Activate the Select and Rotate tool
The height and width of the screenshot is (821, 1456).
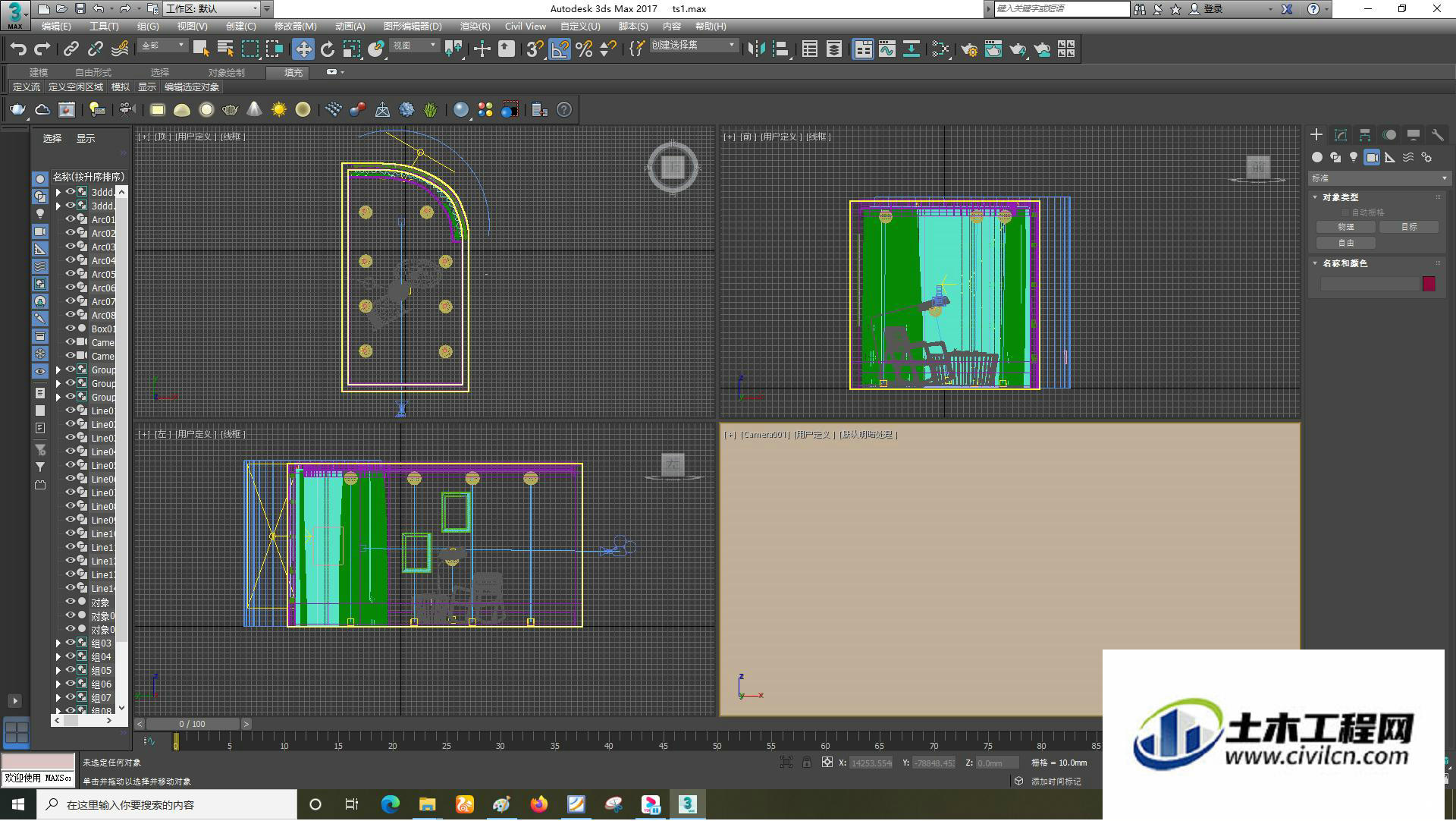(328, 49)
